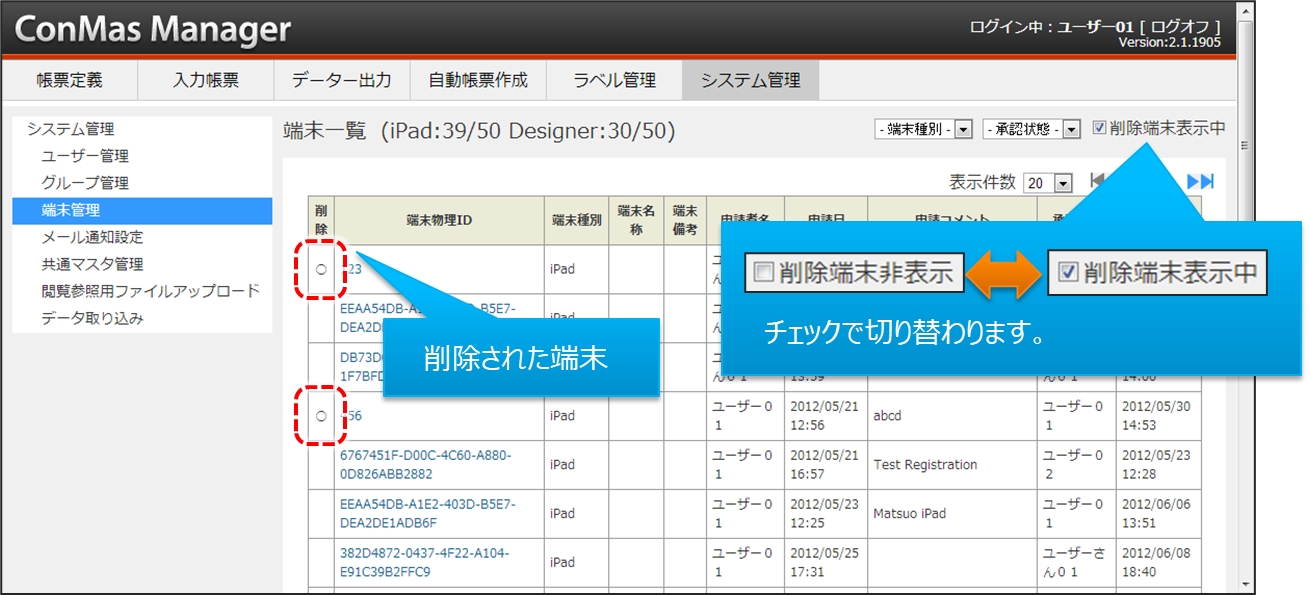Click the approval date 2012/05/30 14:53

[1156, 415]
